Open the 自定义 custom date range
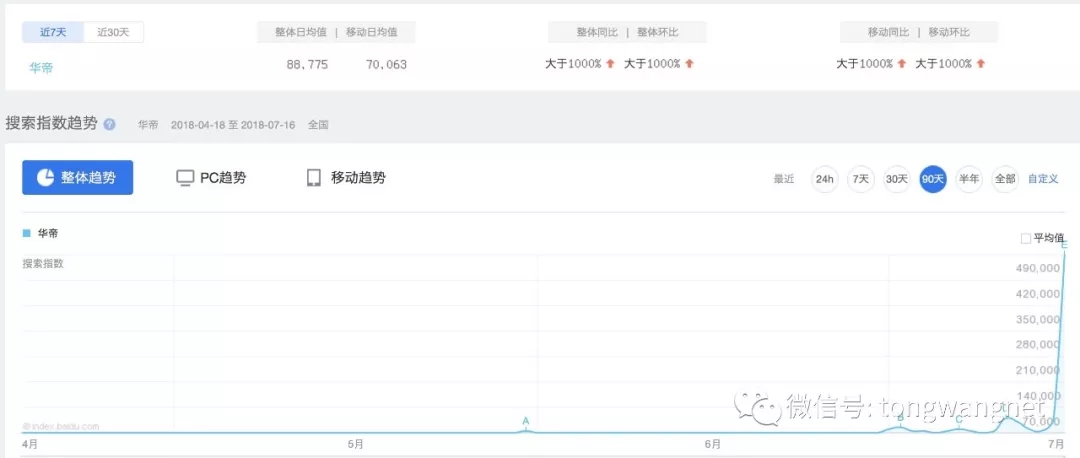Image resolution: width=1080 pixels, height=458 pixels. coord(1043,179)
